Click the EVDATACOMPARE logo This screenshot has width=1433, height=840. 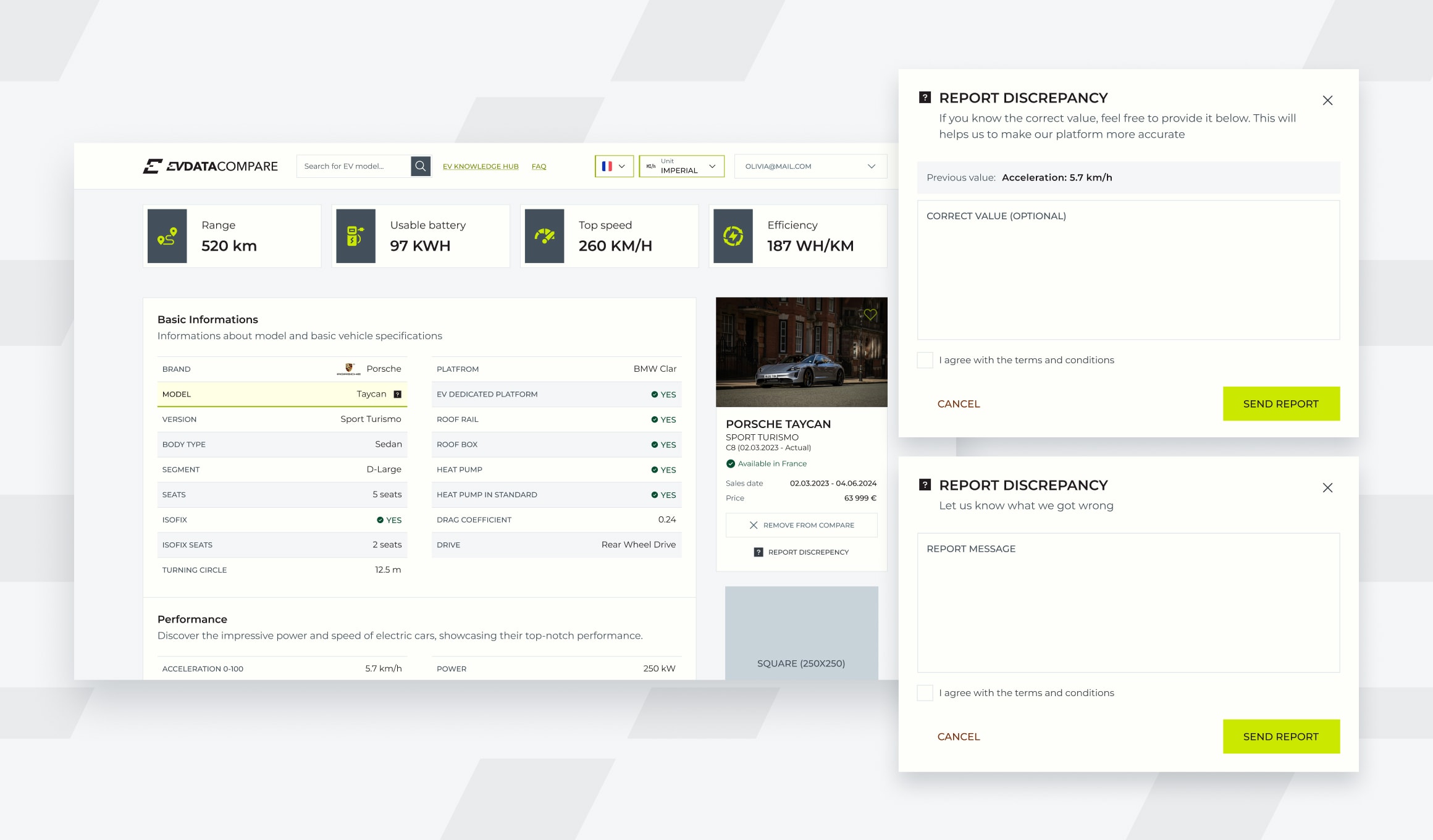coord(210,166)
